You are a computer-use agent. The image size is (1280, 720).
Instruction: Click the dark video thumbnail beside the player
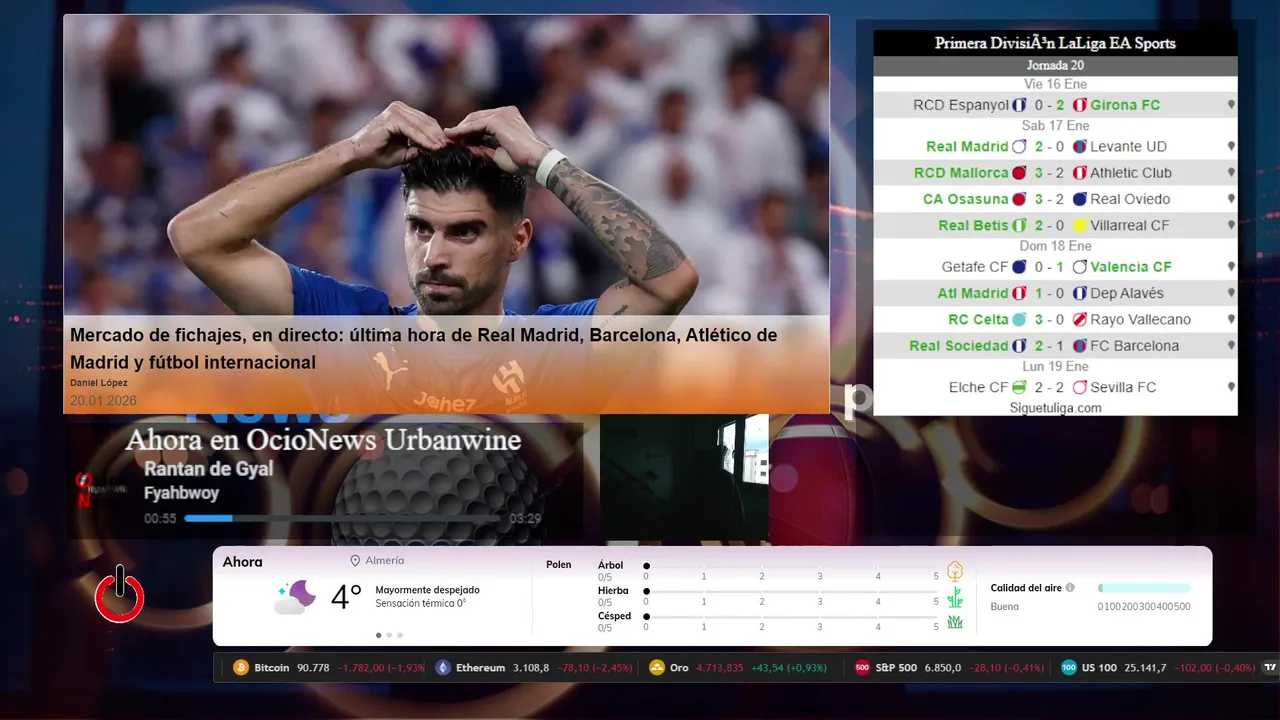click(x=684, y=478)
